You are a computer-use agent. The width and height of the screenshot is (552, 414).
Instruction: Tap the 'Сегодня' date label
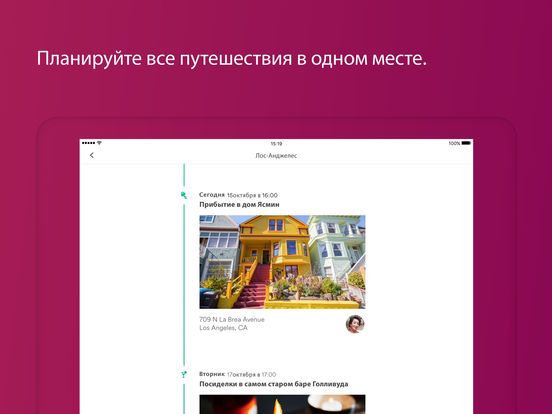(x=212, y=195)
